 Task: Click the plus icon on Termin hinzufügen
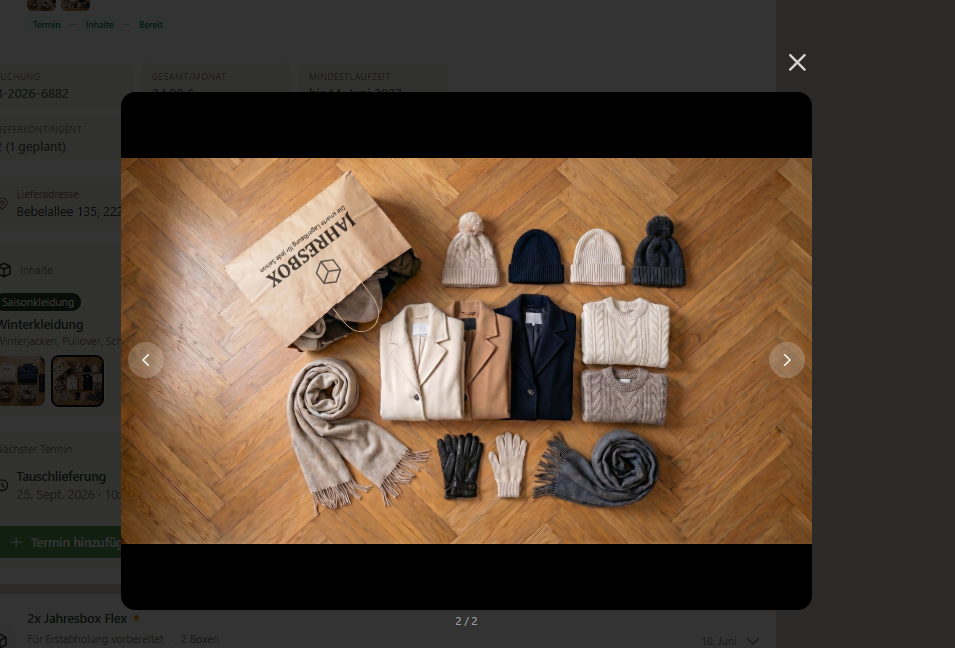point(16,542)
